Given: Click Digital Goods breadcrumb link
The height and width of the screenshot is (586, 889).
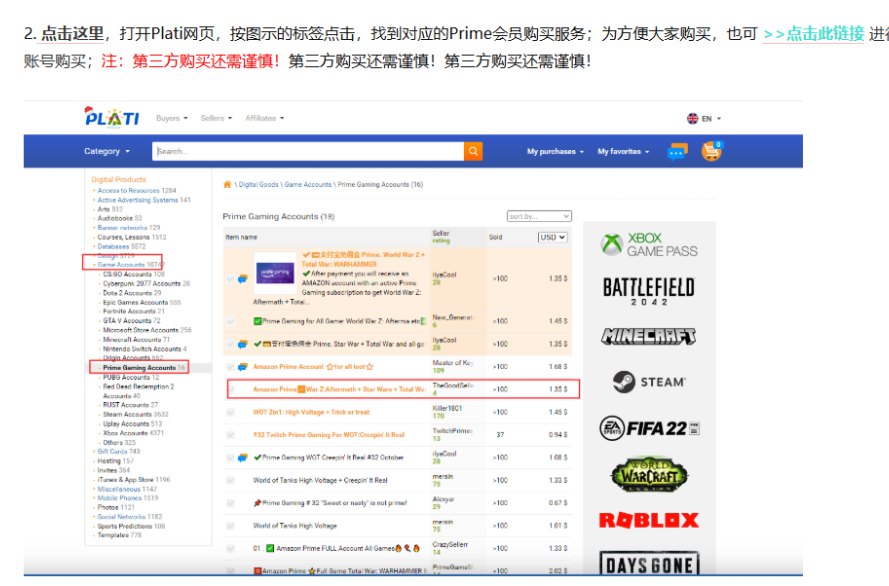Looking at the screenshot, I should tap(259, 184).
